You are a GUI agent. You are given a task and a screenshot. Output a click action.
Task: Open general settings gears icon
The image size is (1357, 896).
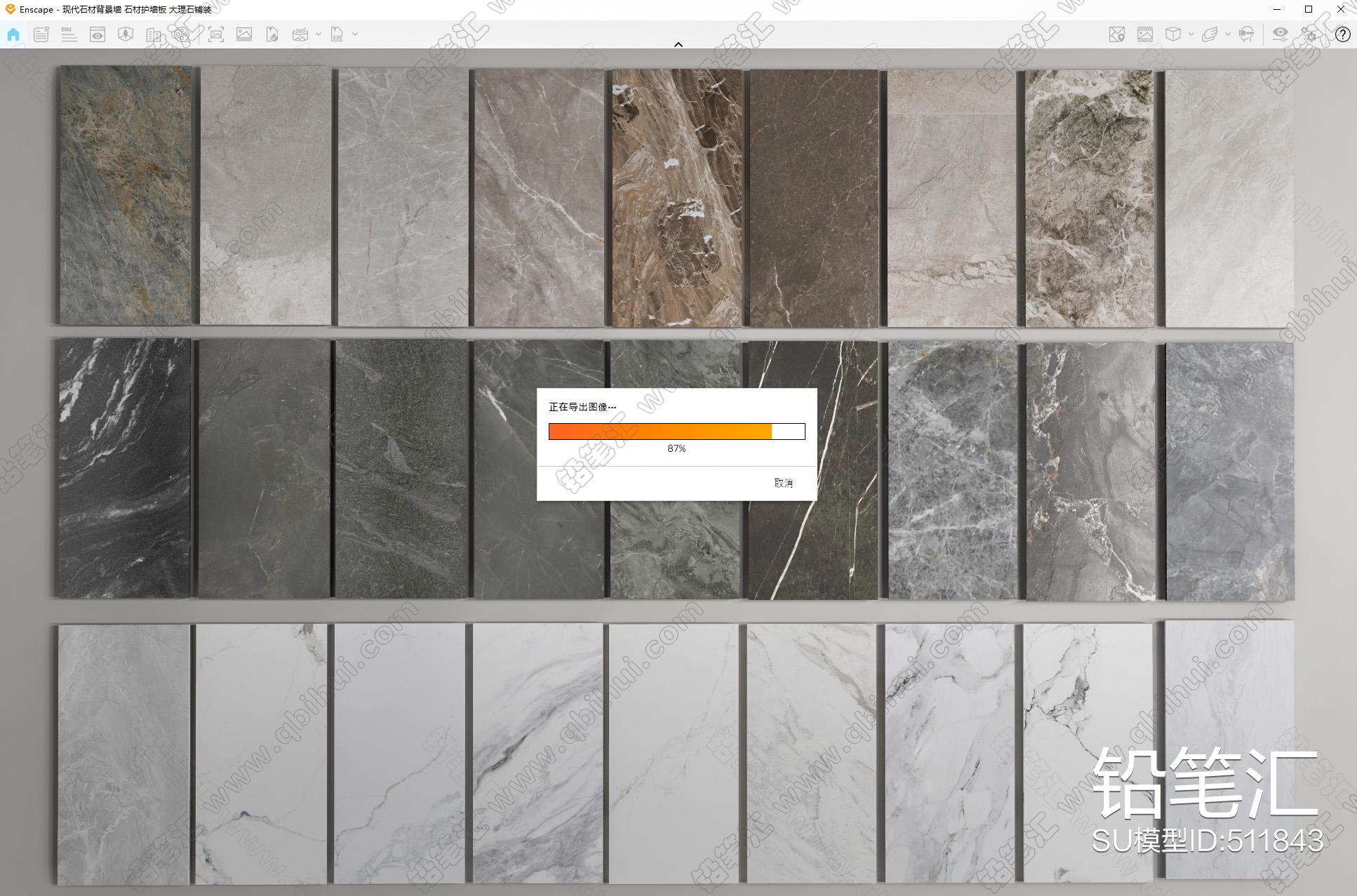click(x=1309, y=34)
